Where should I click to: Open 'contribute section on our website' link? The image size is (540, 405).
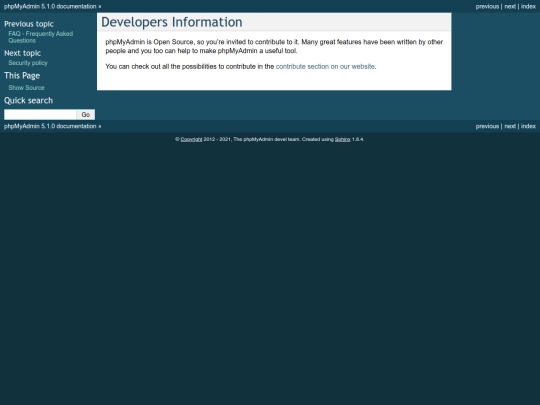(325, 66)
